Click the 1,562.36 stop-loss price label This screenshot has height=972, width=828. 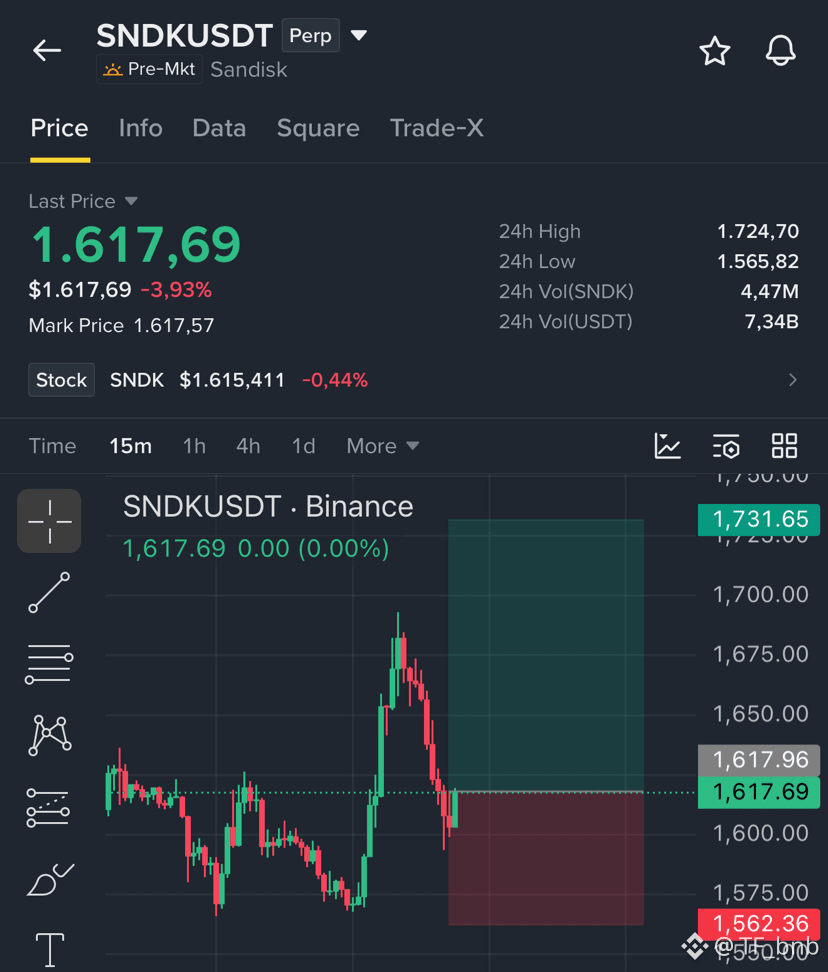[x=759, y=924]
